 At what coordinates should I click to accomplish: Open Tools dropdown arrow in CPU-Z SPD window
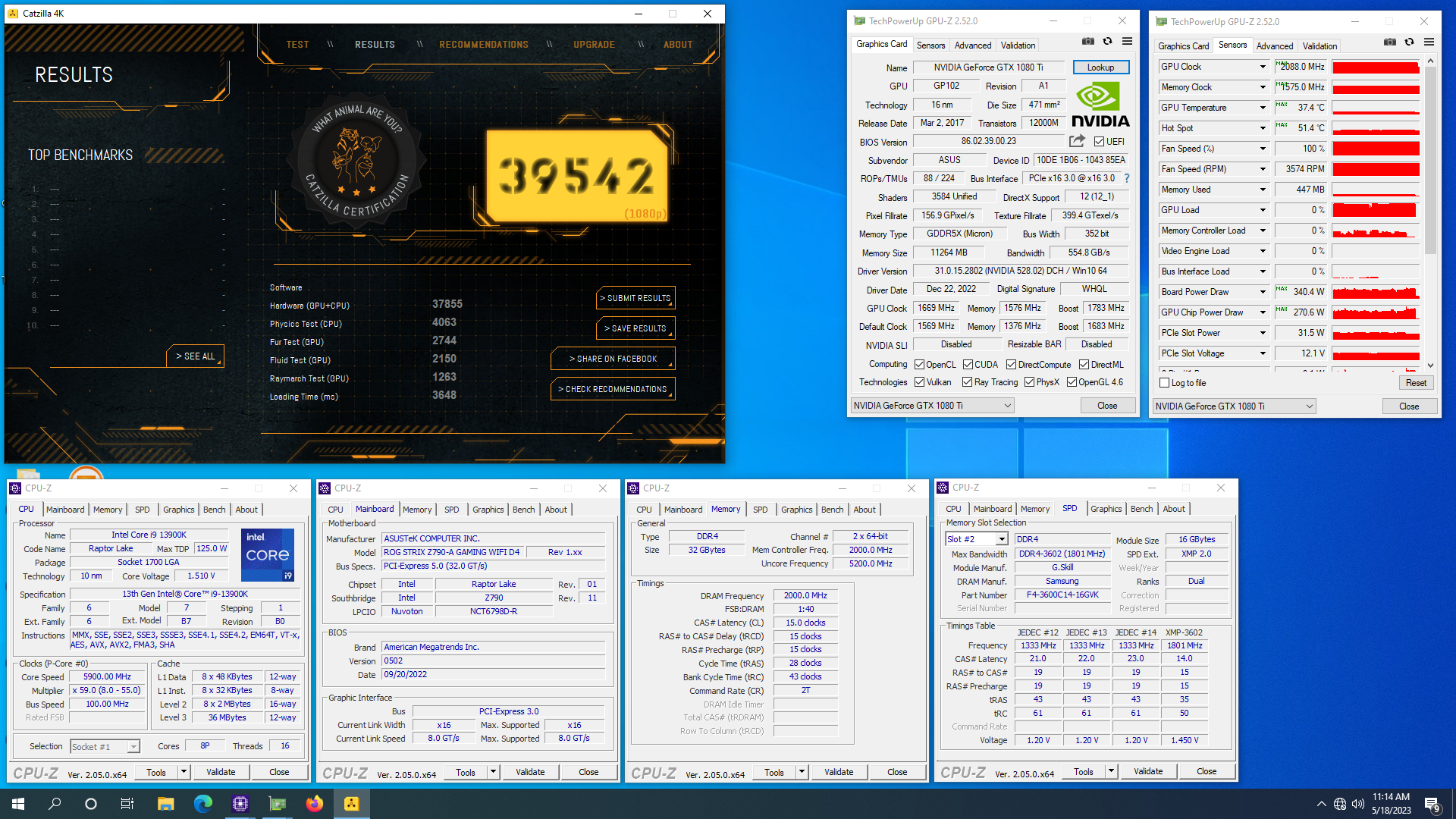(1111, 771)
